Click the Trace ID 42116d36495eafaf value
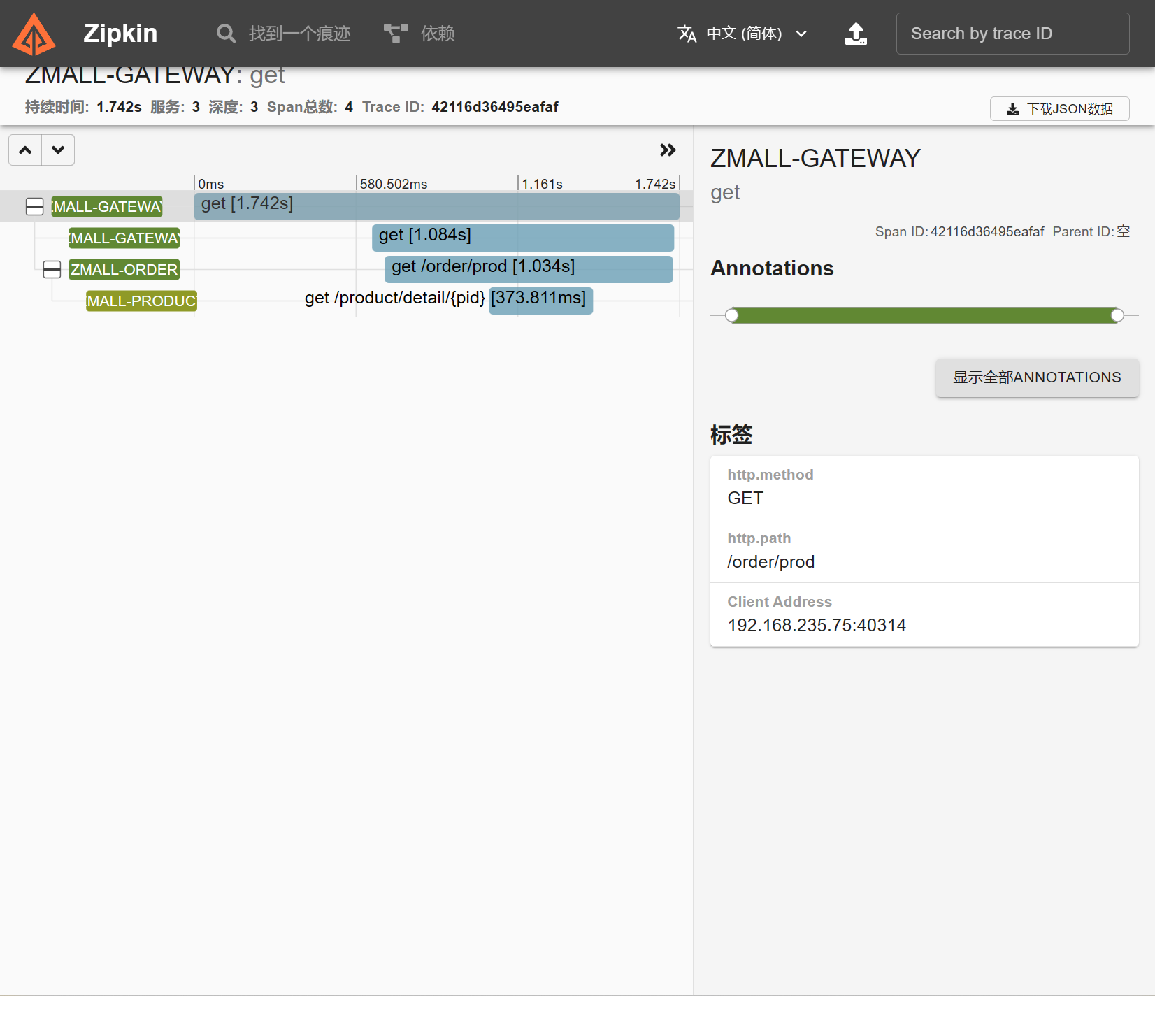 click(495, 107)
